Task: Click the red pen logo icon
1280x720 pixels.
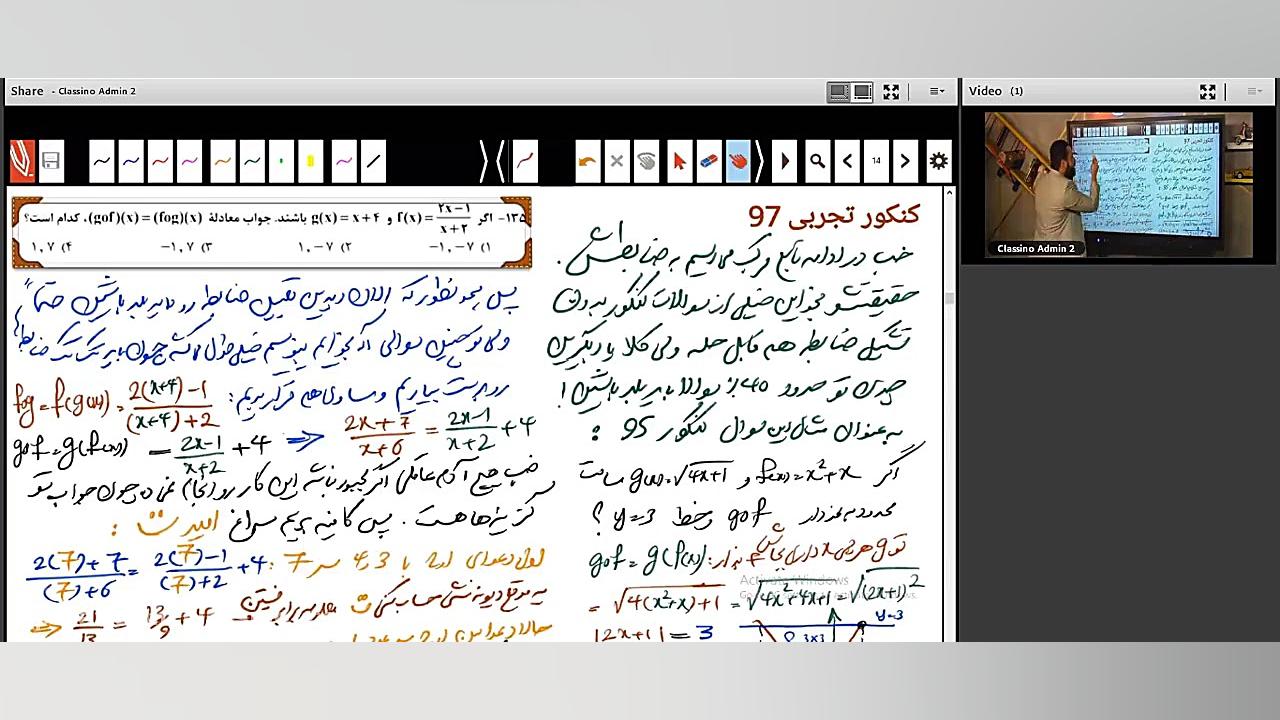Action: (21, 161)
